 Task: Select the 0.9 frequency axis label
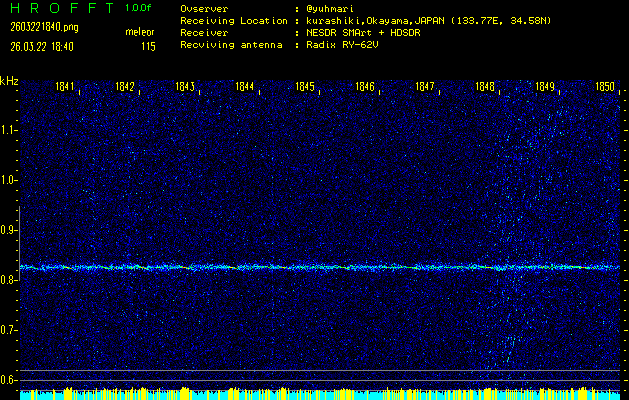(x=9, y=230)
